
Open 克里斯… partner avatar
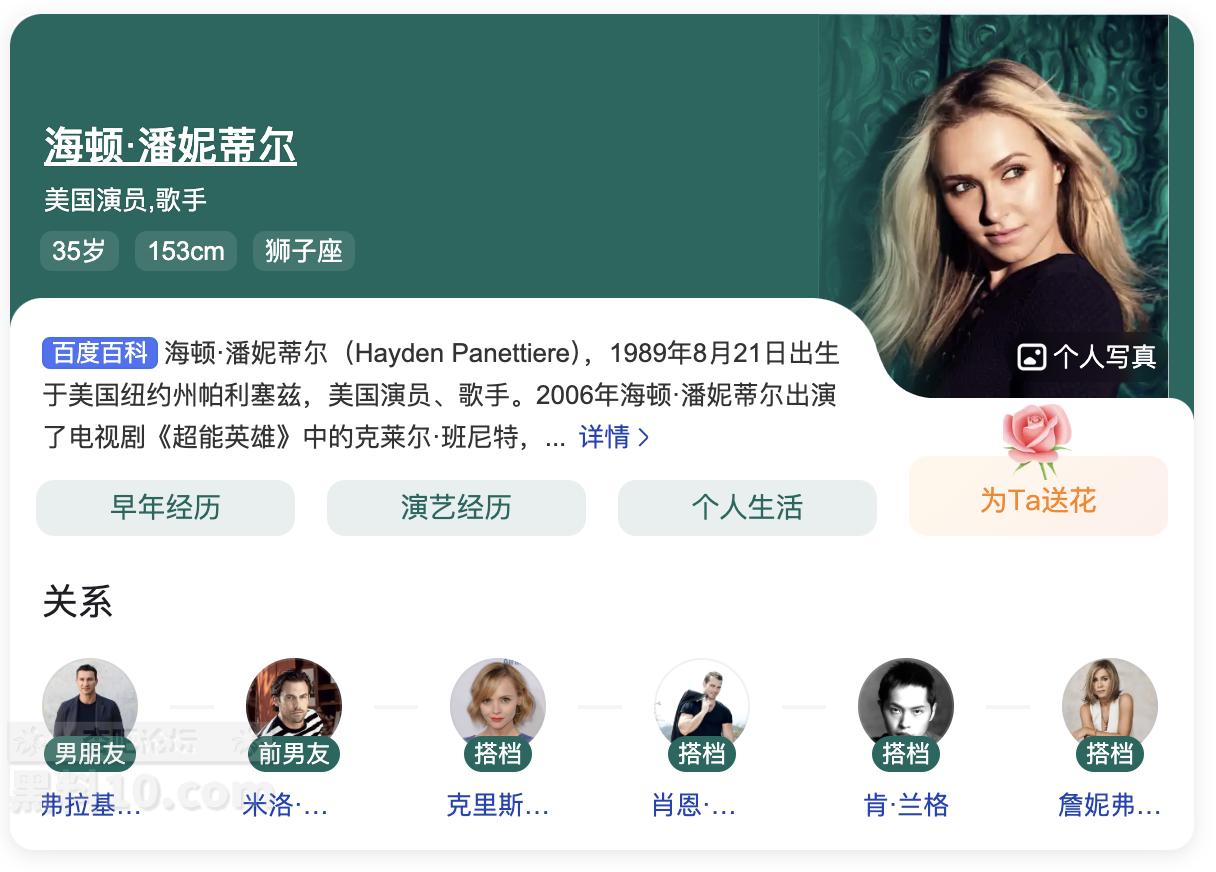tap(498, 706)
